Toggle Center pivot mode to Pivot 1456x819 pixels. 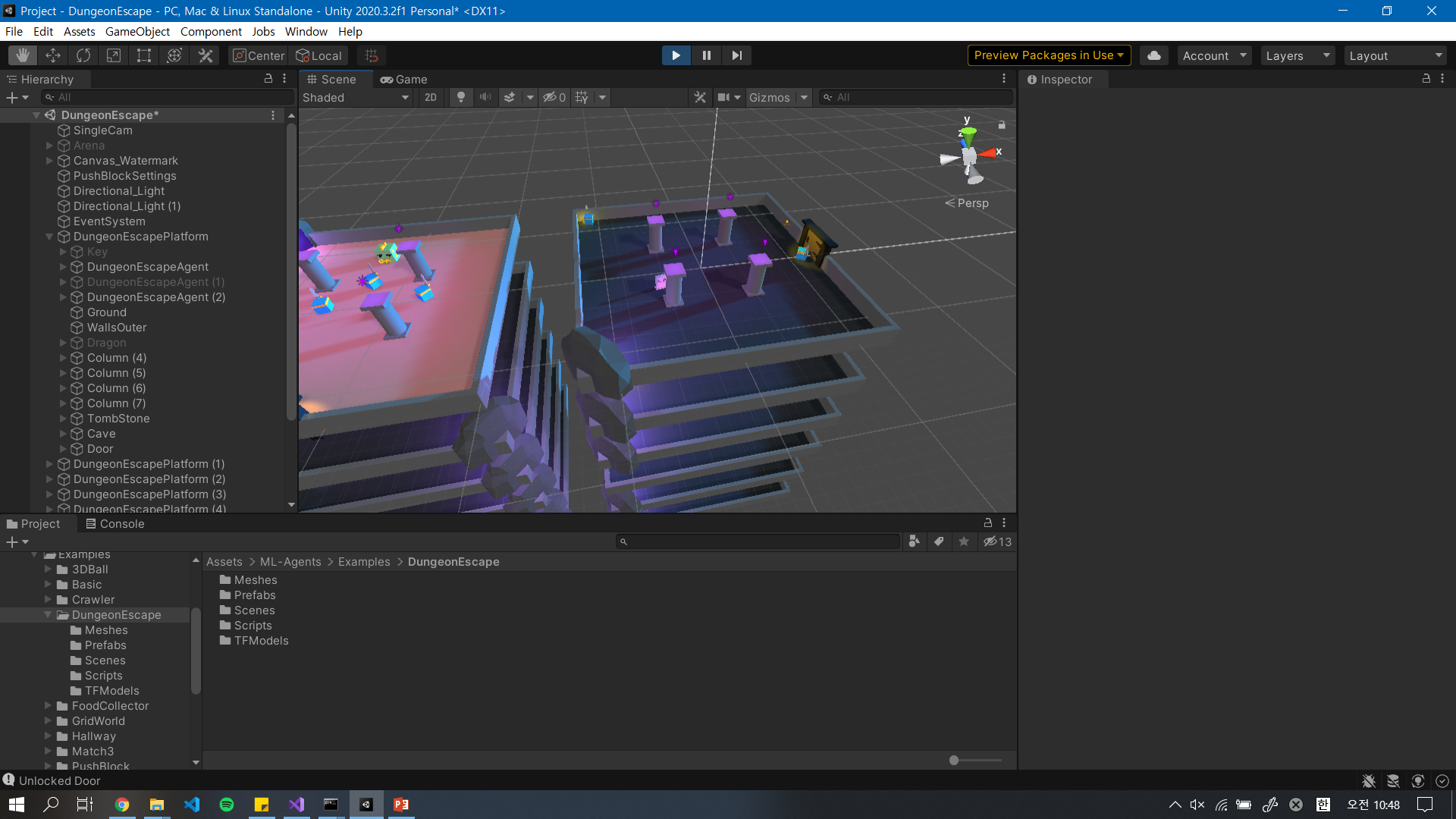(257, 55)
